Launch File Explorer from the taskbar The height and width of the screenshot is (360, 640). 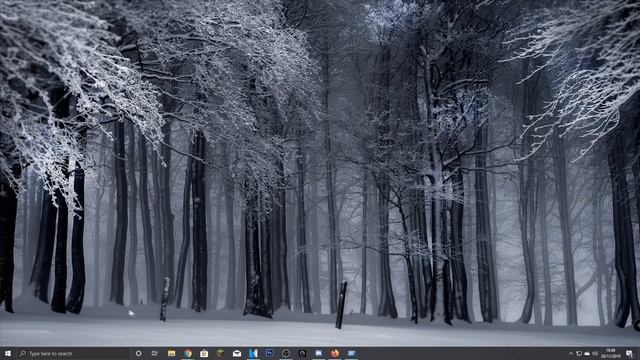pos(171,353)
